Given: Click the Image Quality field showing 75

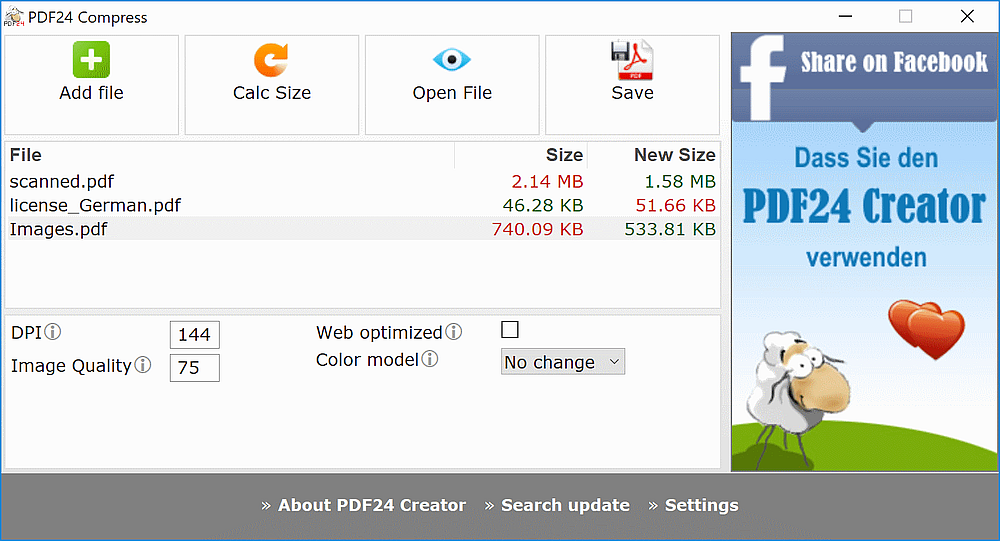Looking at the screenshot, I should [x=195, y=367].
